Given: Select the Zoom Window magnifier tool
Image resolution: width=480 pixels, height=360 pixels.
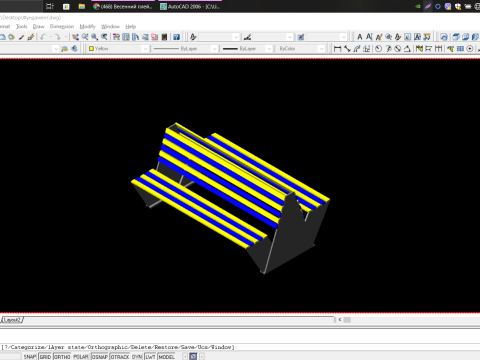Looking at the screenshot, I should pyautogui.click(x=95, y=37).
